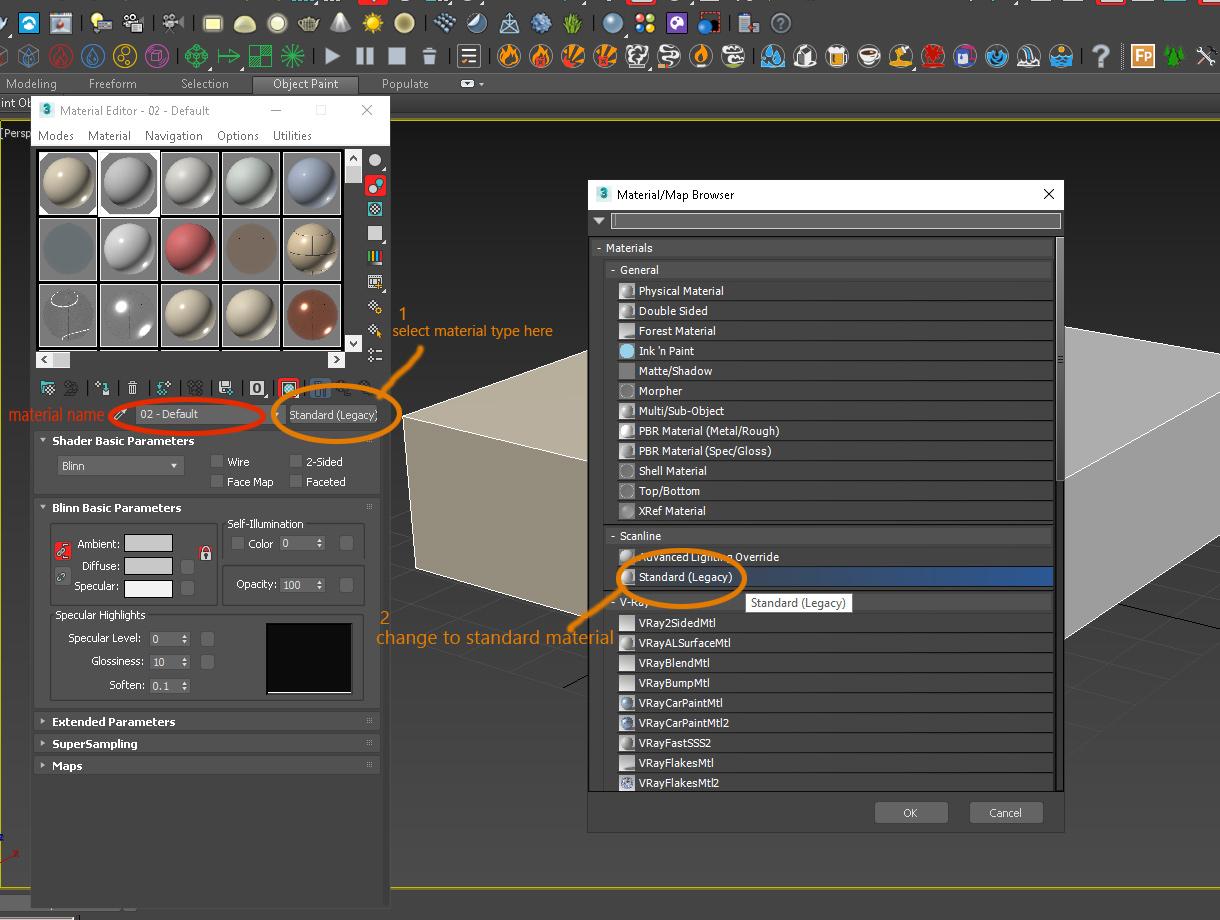The image size is (1220, 920).
Task: Click the V-Ray sun light icon
Action: point(373,22)
